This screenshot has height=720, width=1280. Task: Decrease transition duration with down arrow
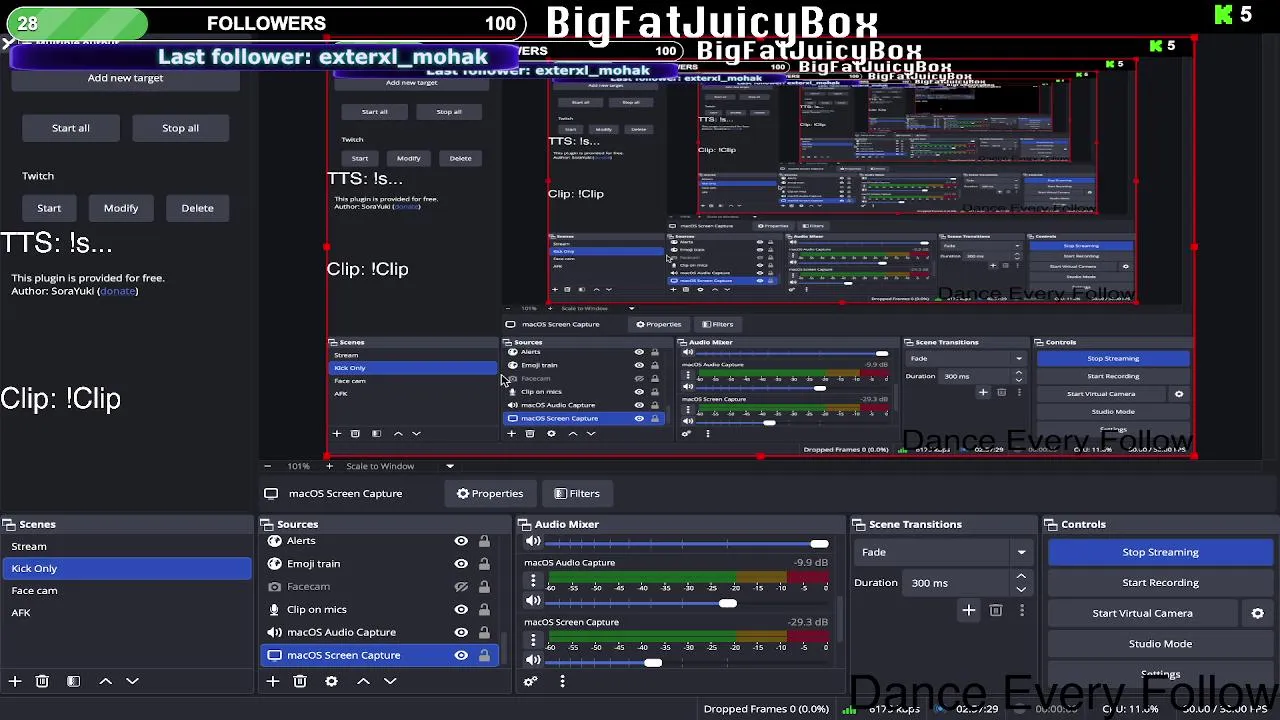[1021, 589]
